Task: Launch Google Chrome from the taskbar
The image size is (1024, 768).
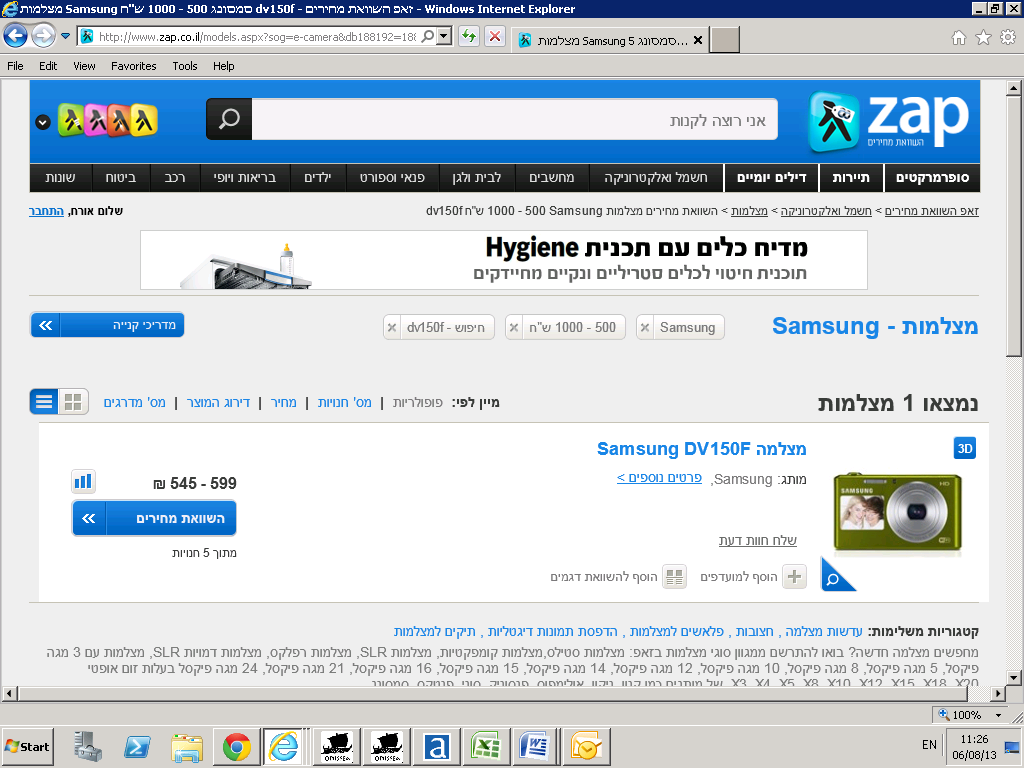Action: pos(236,746)
